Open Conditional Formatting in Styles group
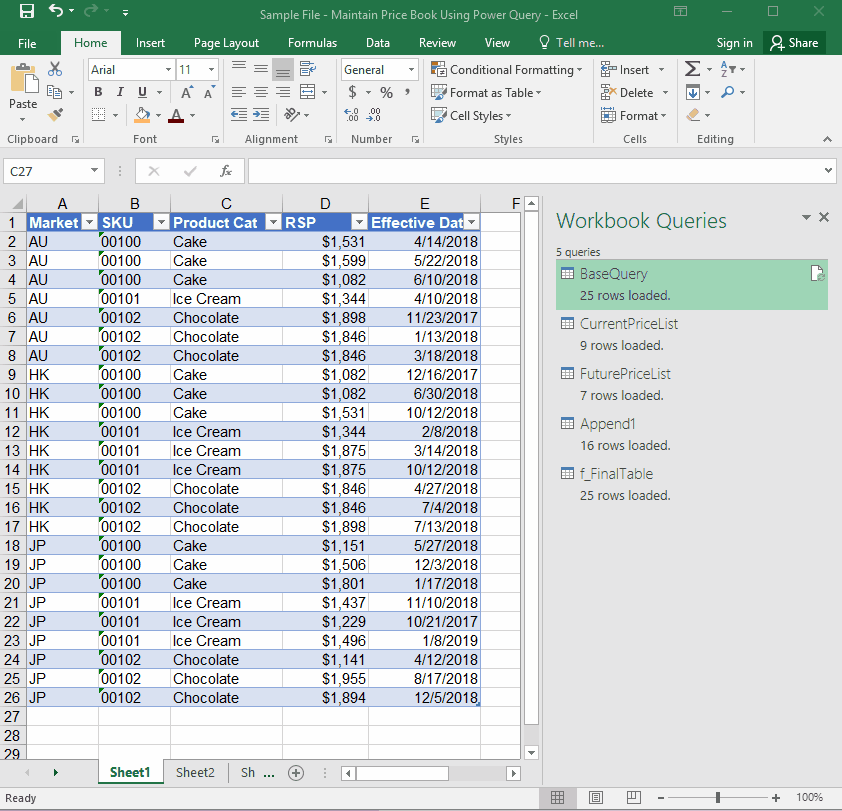842x811 pixels. pyautogui.click(x=508, y=70)
